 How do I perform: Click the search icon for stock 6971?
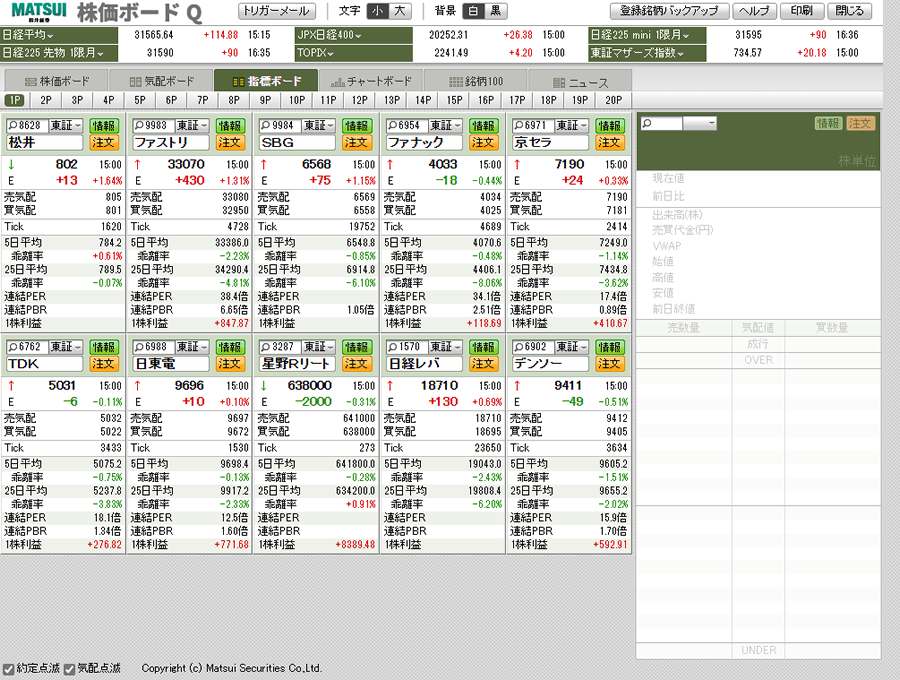coord(518,125)
